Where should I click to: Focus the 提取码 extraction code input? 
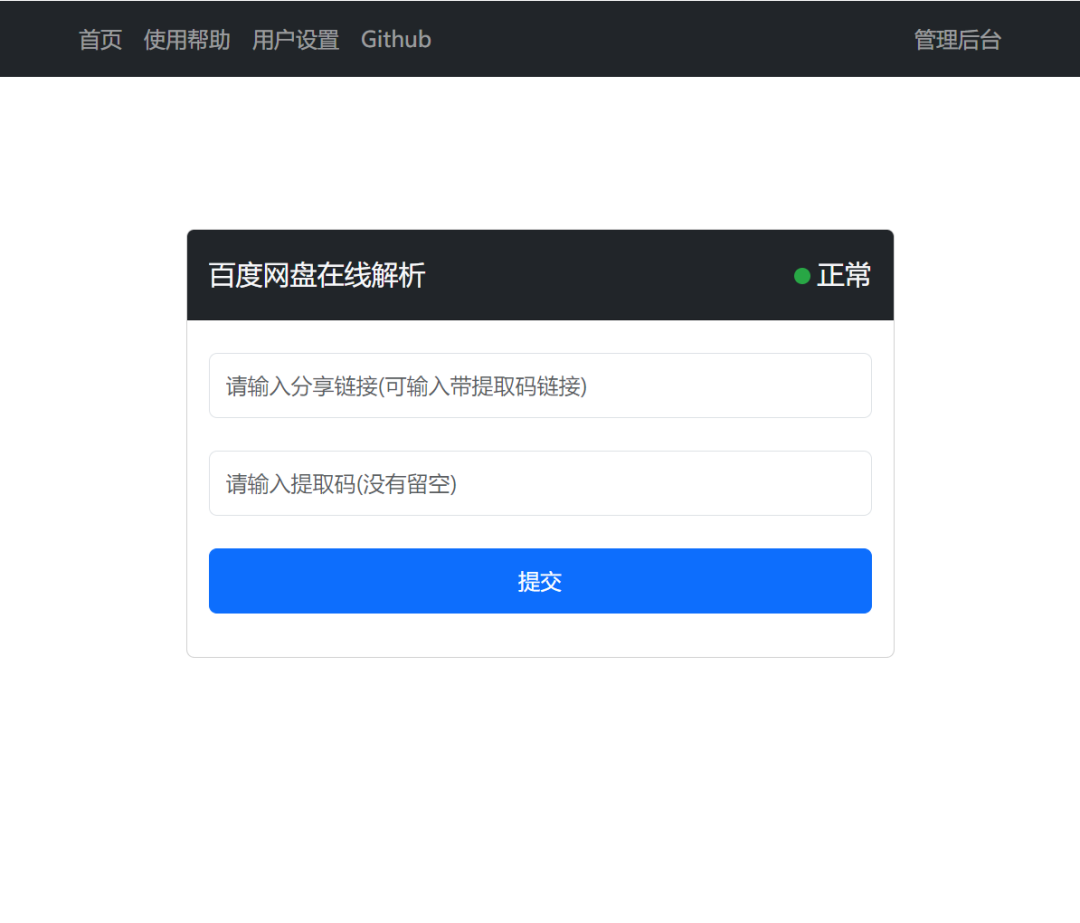coord(540,484)
